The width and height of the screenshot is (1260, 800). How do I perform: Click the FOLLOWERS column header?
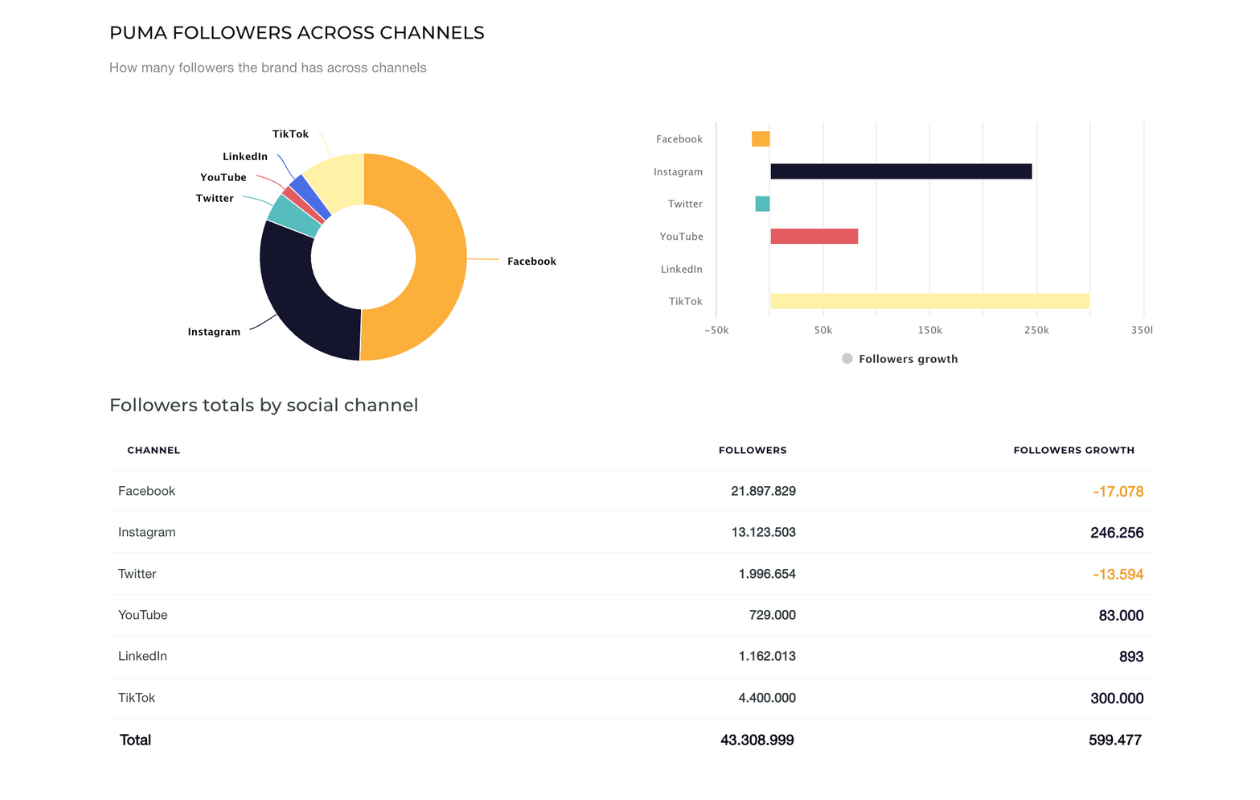coord(753,450)
